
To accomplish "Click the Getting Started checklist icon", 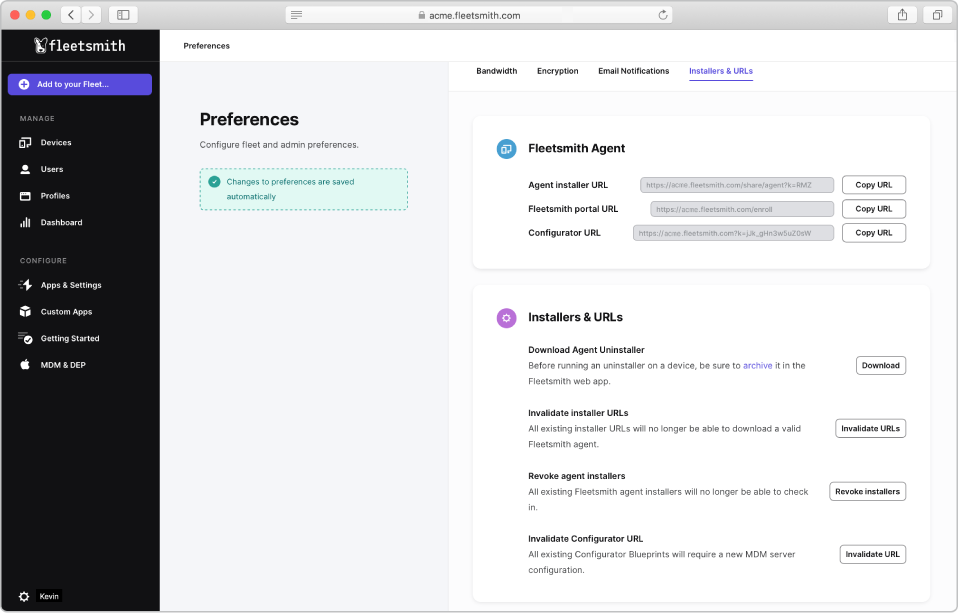I will coord(25,338).
